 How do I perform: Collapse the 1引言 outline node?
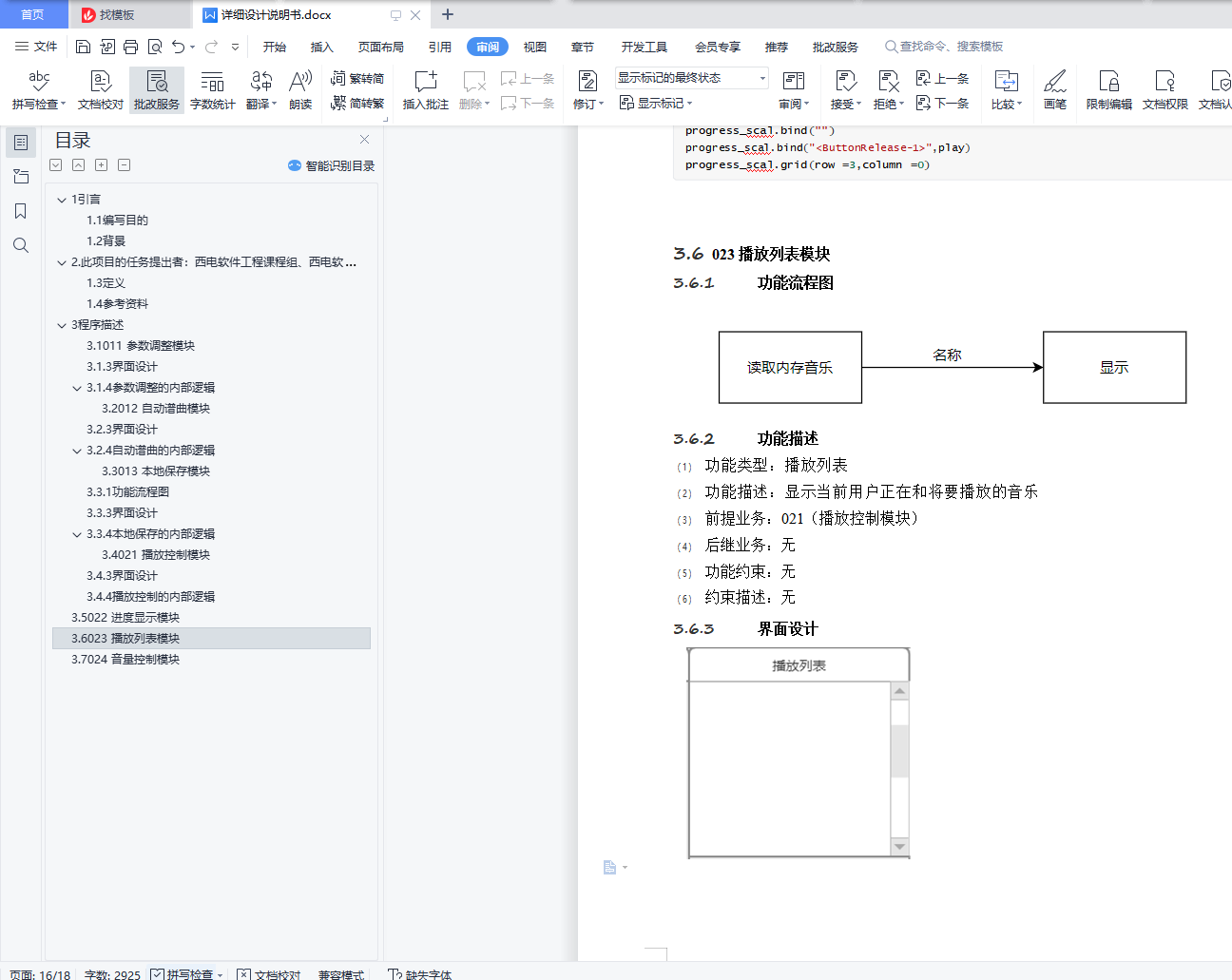62,200
